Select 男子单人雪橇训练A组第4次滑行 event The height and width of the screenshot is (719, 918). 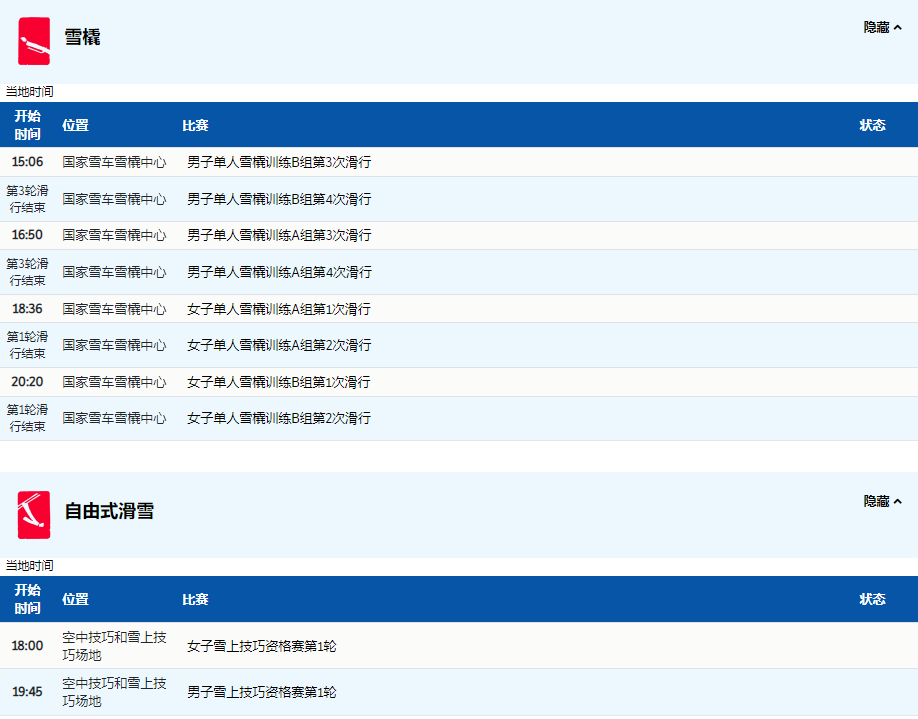tap(279, 272)
